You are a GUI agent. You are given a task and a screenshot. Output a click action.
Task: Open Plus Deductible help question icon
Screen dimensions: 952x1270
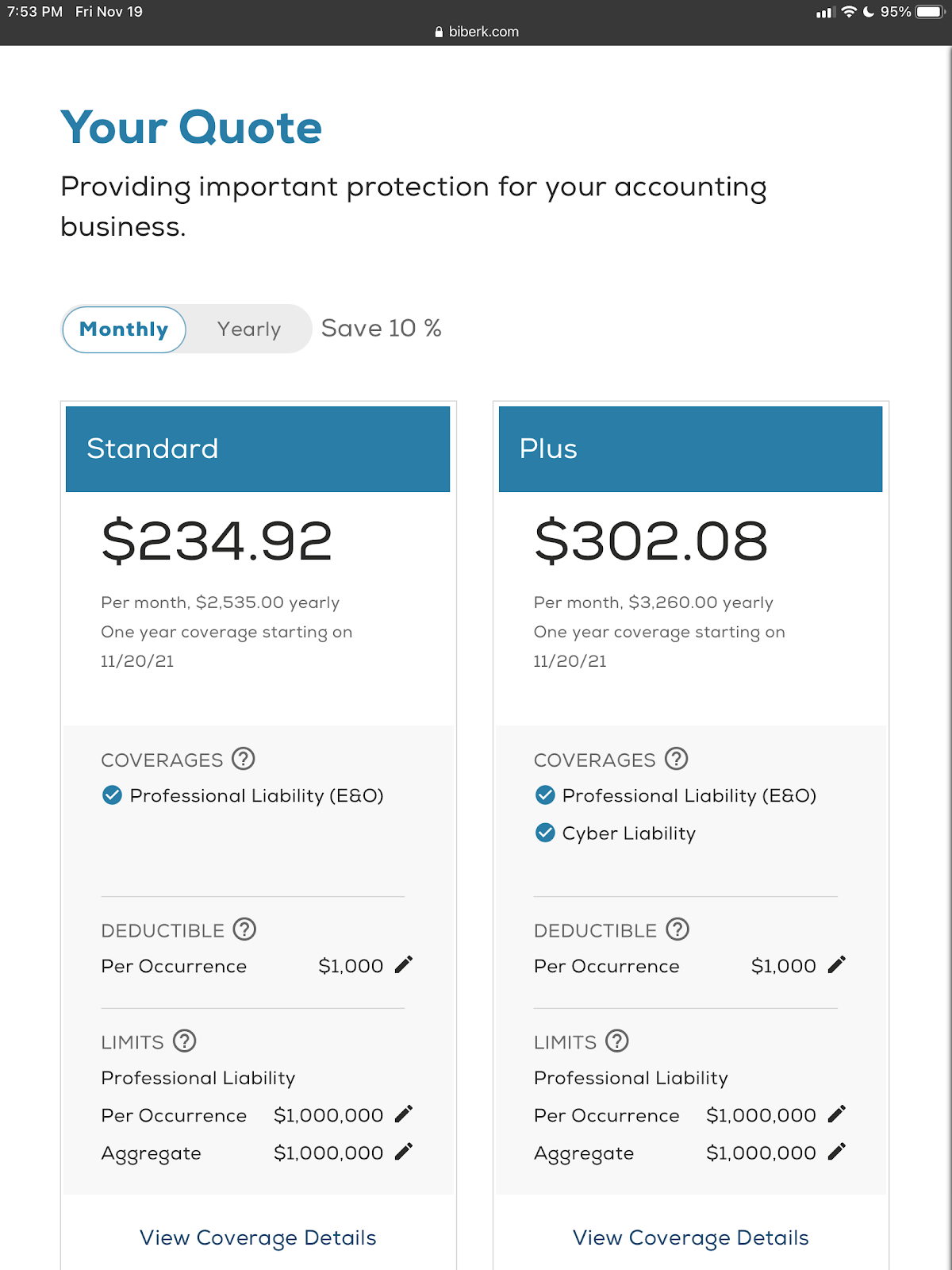[x=678, y=929]
